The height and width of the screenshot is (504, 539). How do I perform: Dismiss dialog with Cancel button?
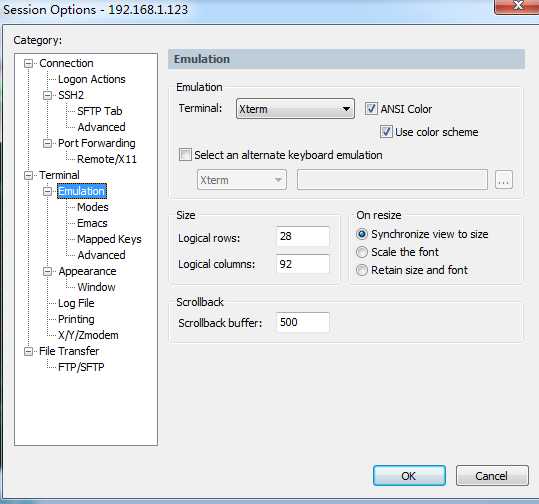tap(492, 475)
